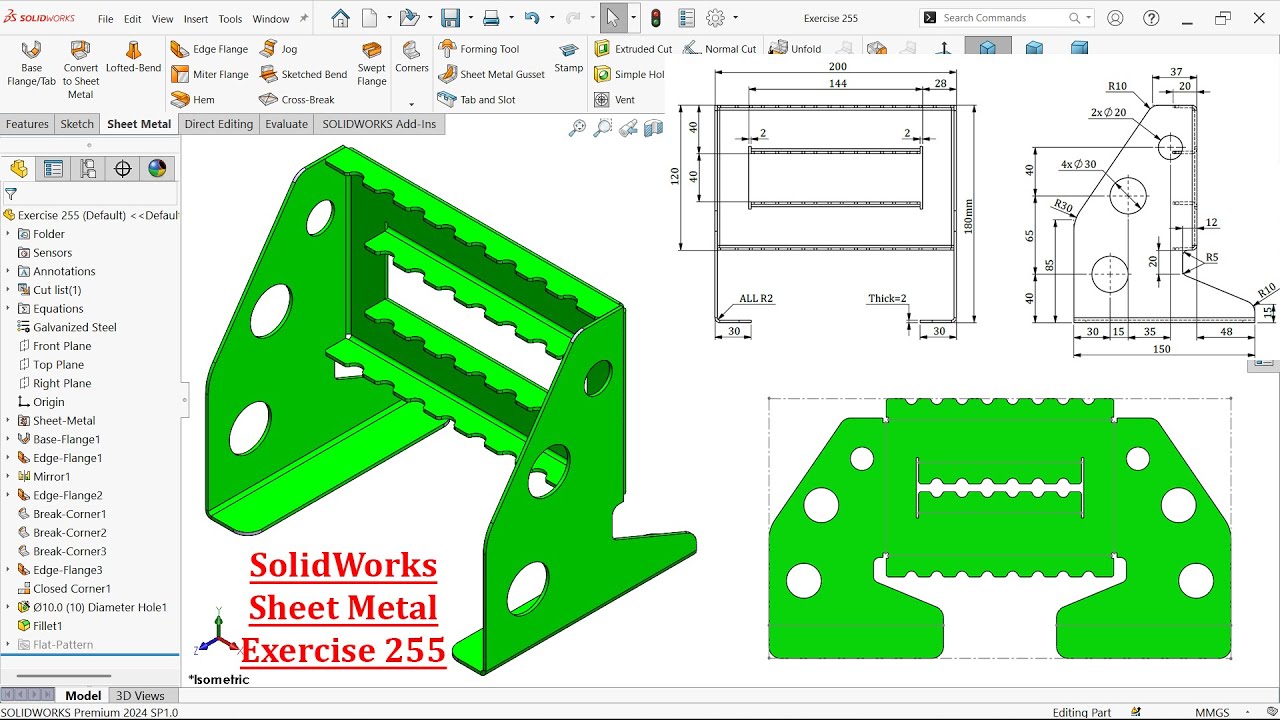This screenshot has width=1280, height=720.
Task: Activate the Extruded Cut tool
Action: [632, 49]
